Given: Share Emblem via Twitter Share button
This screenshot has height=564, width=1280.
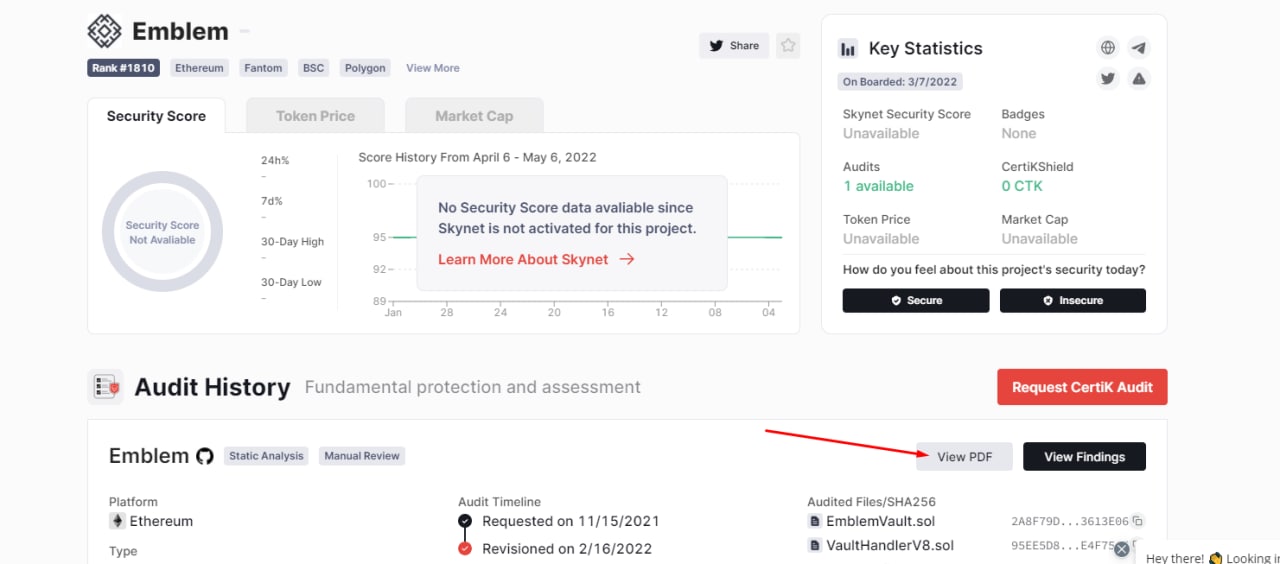Looking at the screenshot, I should pos(734,46).
